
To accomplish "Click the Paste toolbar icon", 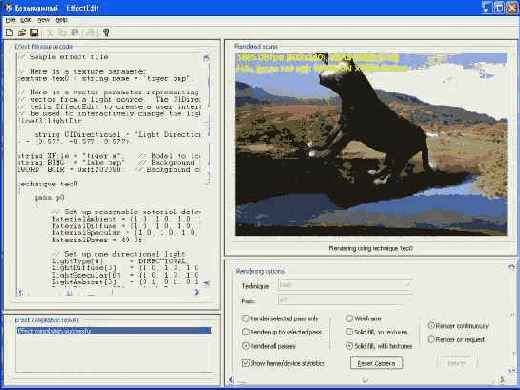I will point(75,33).
